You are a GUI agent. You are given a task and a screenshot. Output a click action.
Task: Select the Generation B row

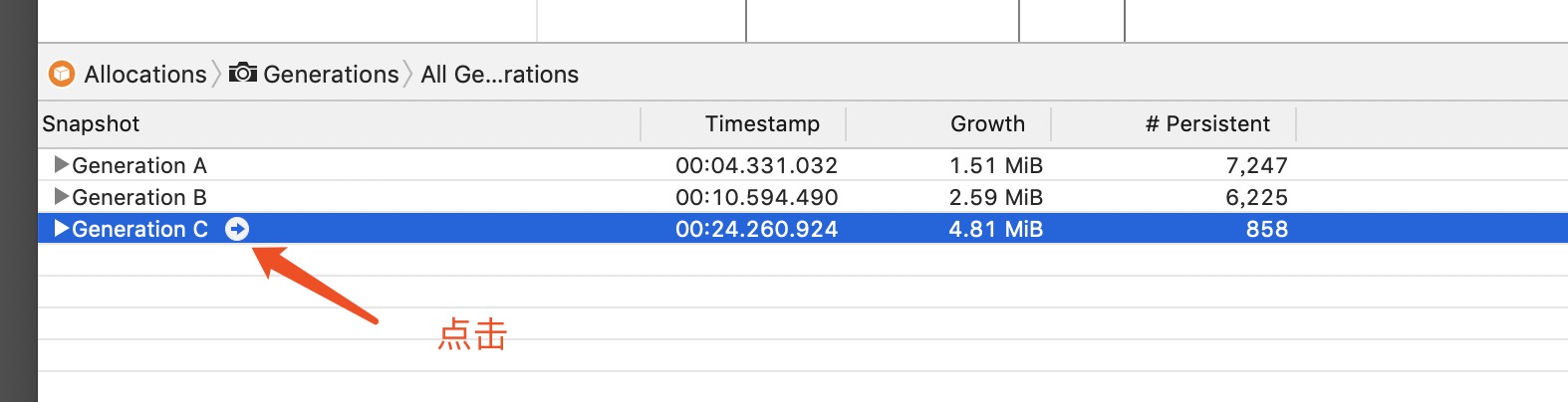[803, 197]
